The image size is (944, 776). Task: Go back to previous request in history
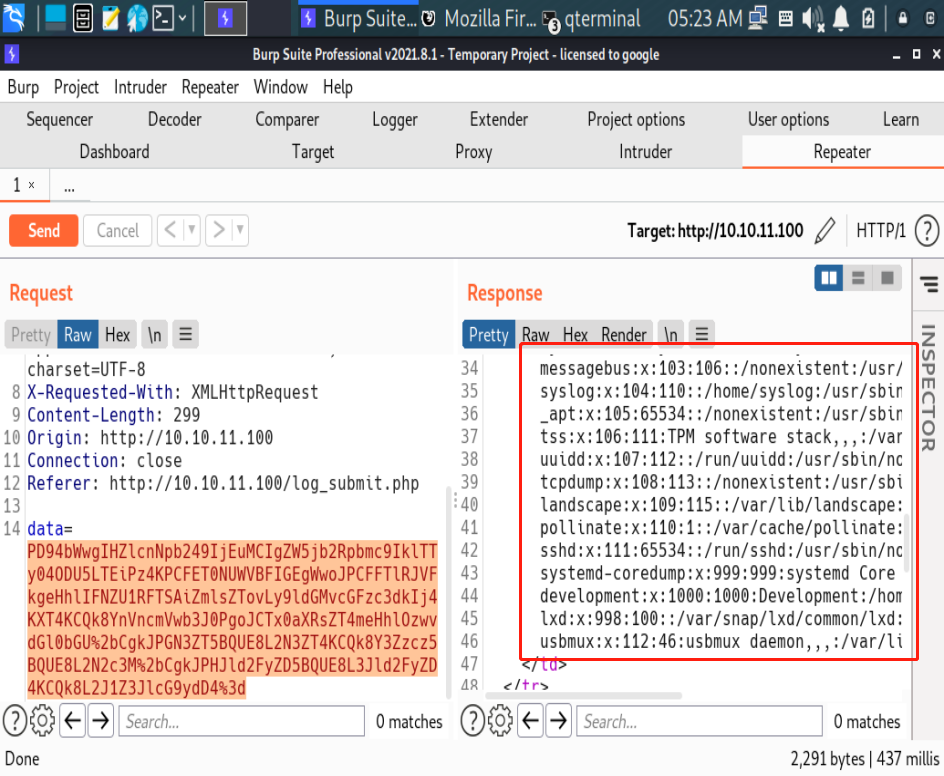point(170,230)
